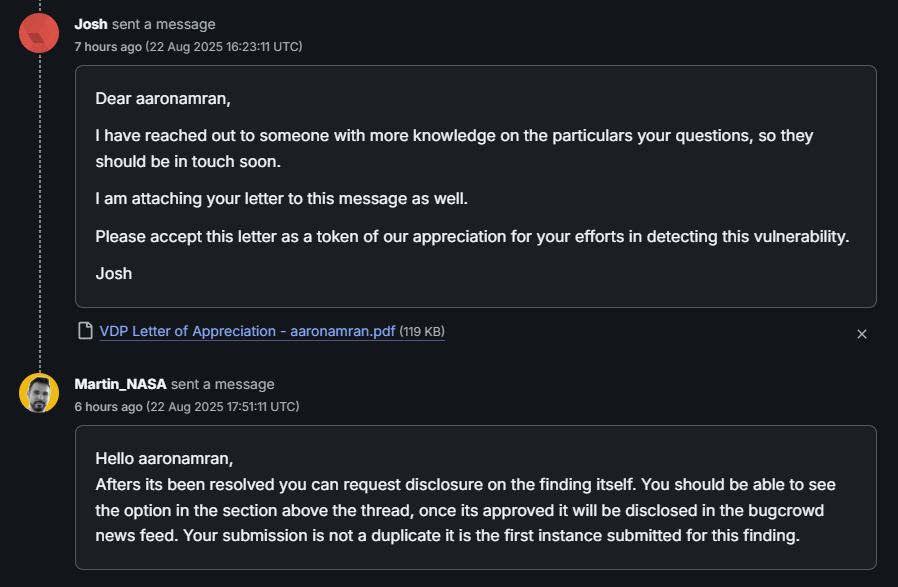Click the timeline marker beside Martin_NASA's message

(38, 393)
